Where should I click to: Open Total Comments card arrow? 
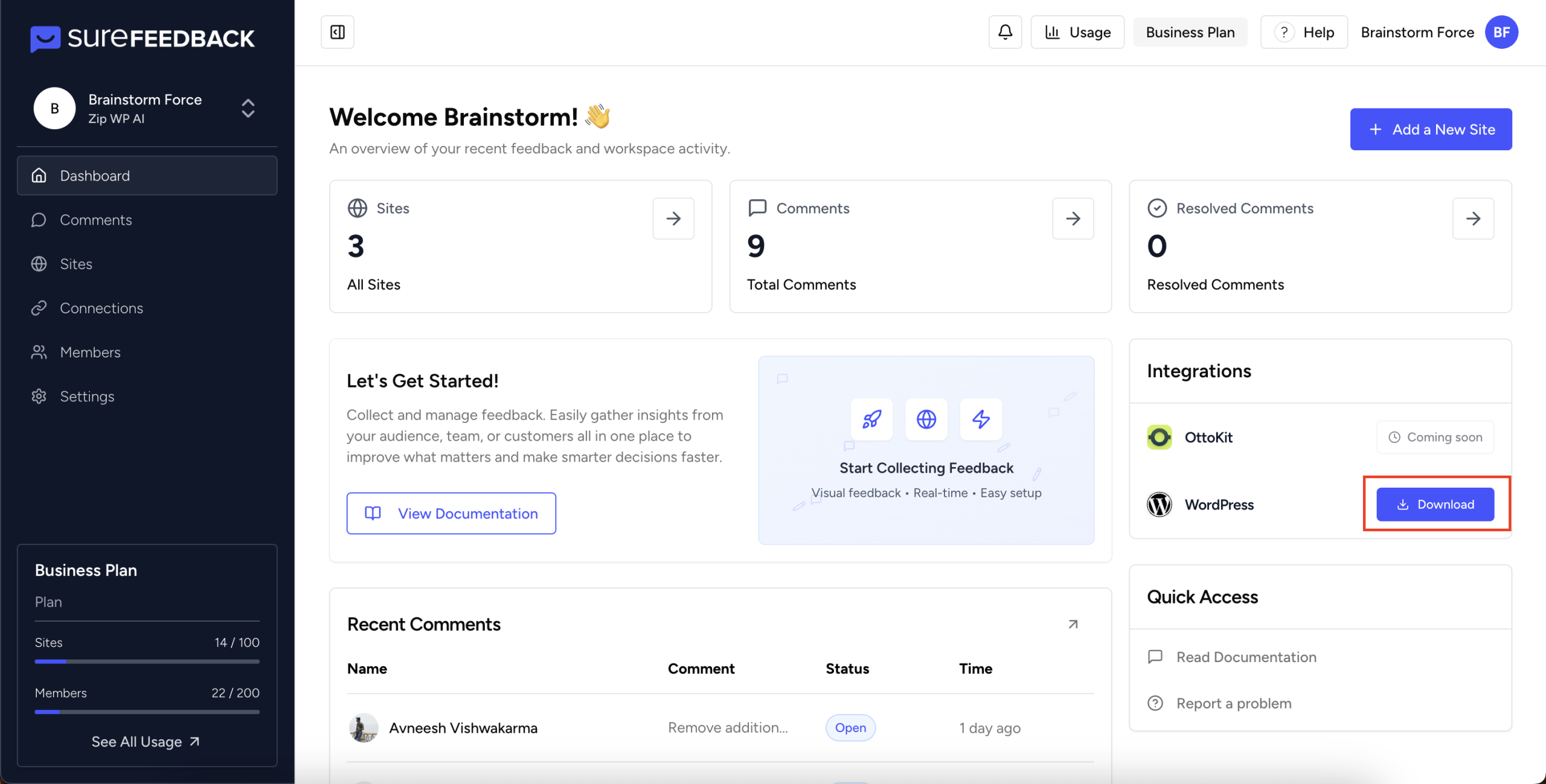click(x=1073, y=218)
